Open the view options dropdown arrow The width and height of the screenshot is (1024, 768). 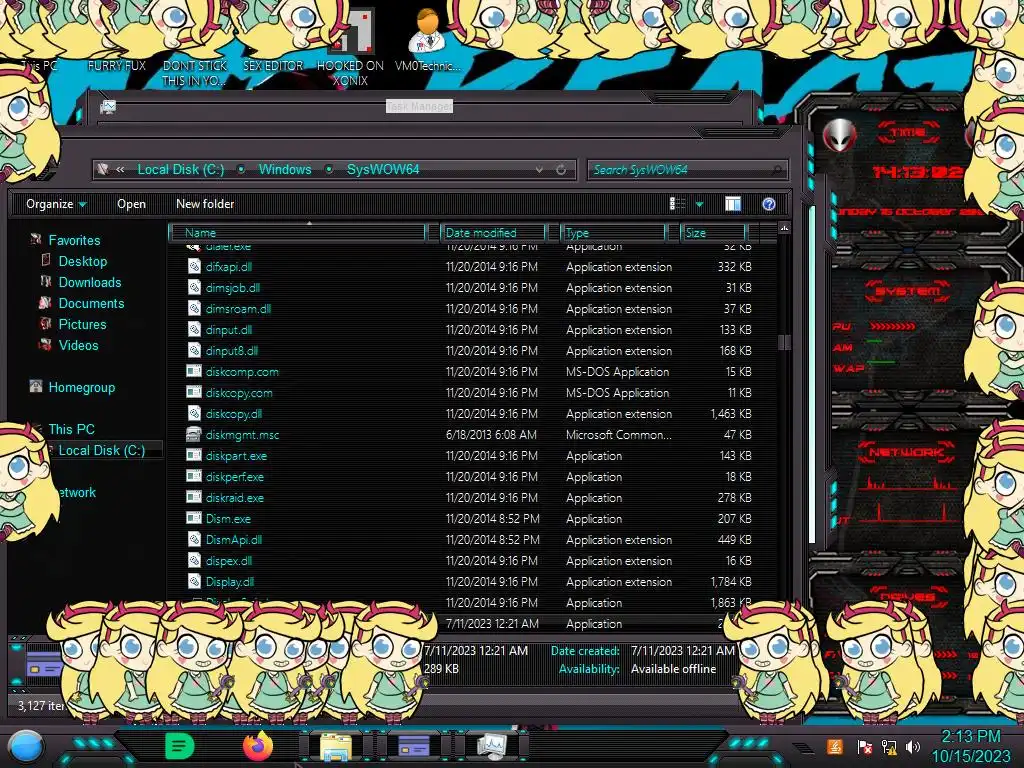(x=699, y=204)
